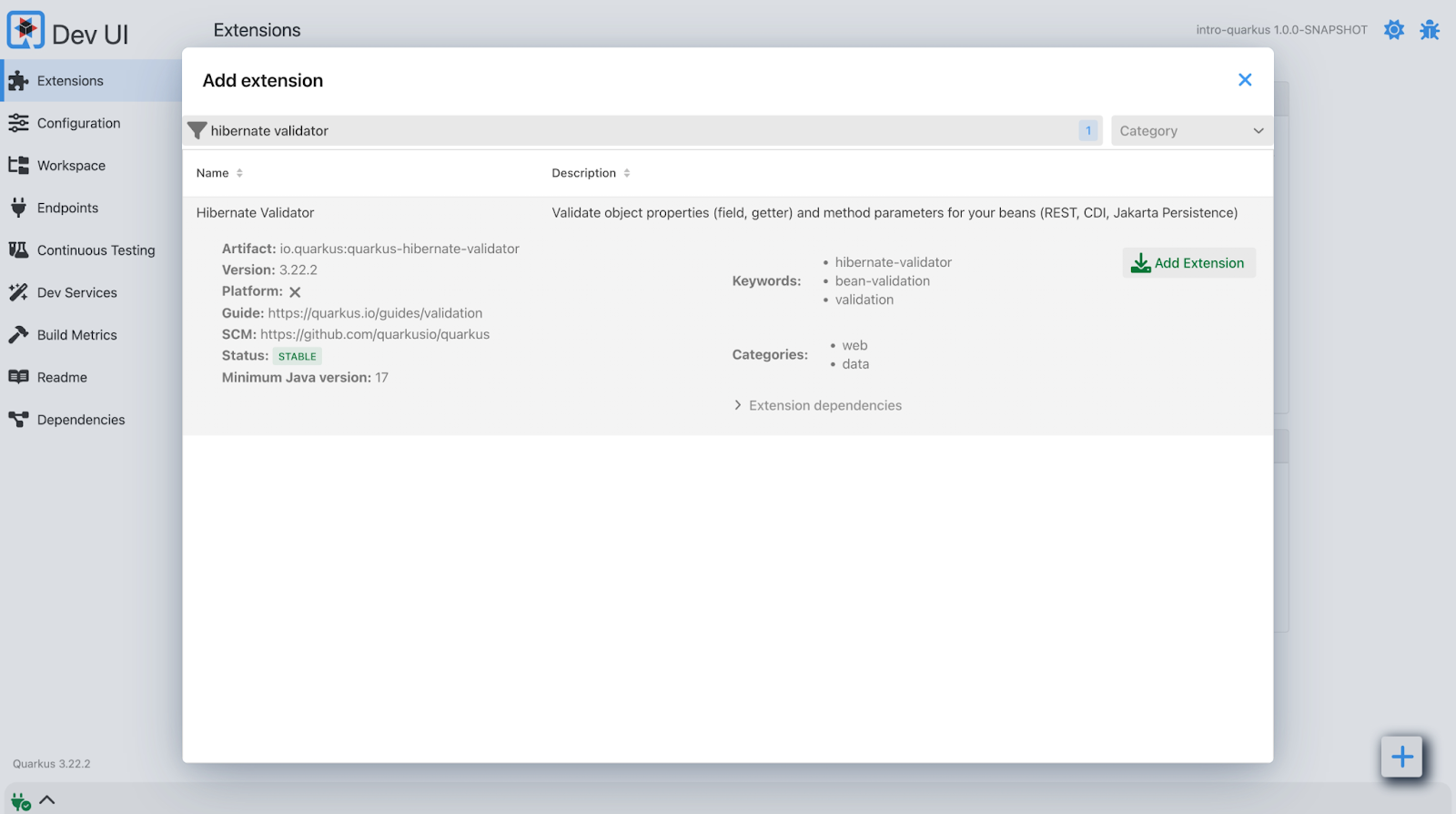Click the Quarkus Dev UI logo

tap(25, 30)
